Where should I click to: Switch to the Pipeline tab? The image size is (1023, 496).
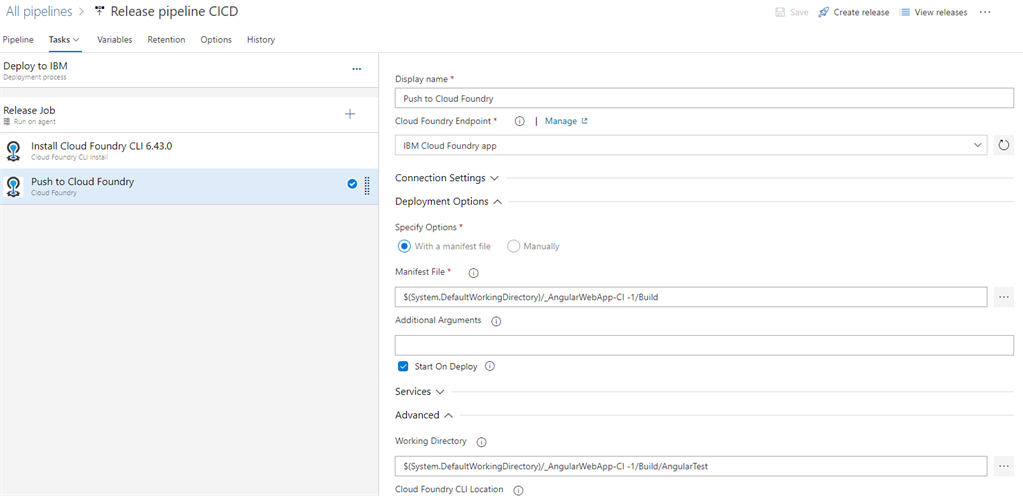coord(18,40)
